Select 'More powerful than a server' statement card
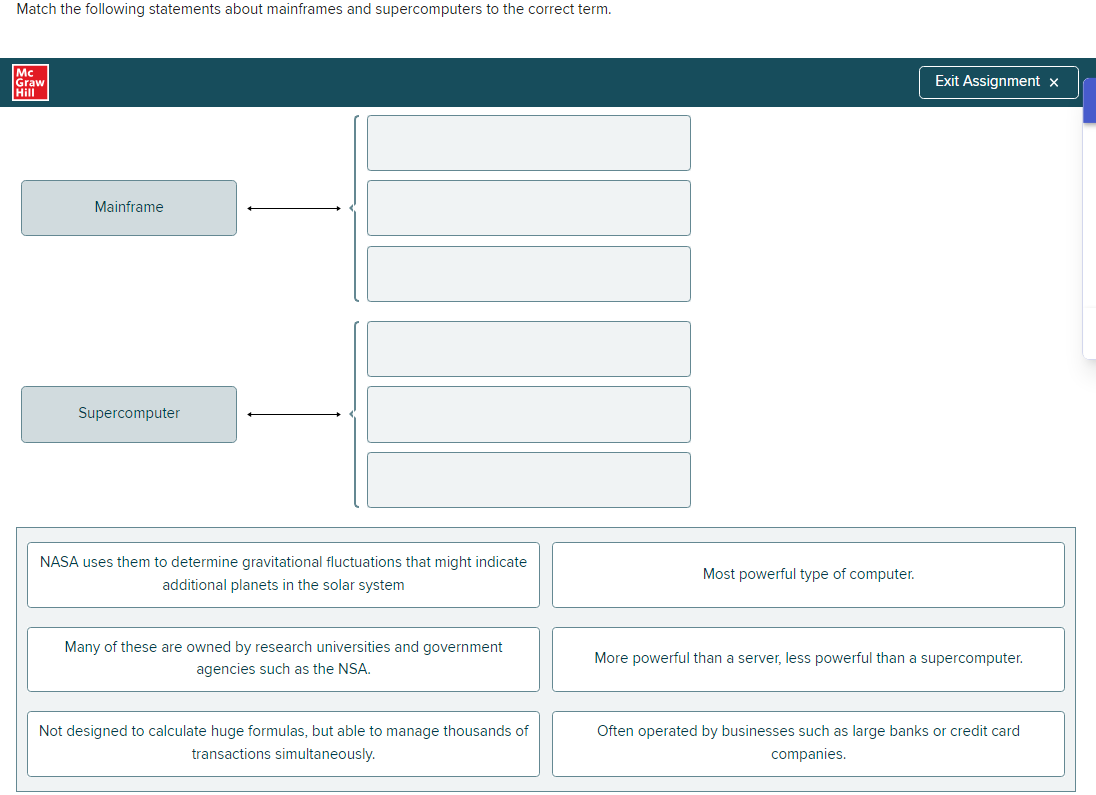Image resolution: width=1096 pixels, height=795 pixels. [808, 659]
